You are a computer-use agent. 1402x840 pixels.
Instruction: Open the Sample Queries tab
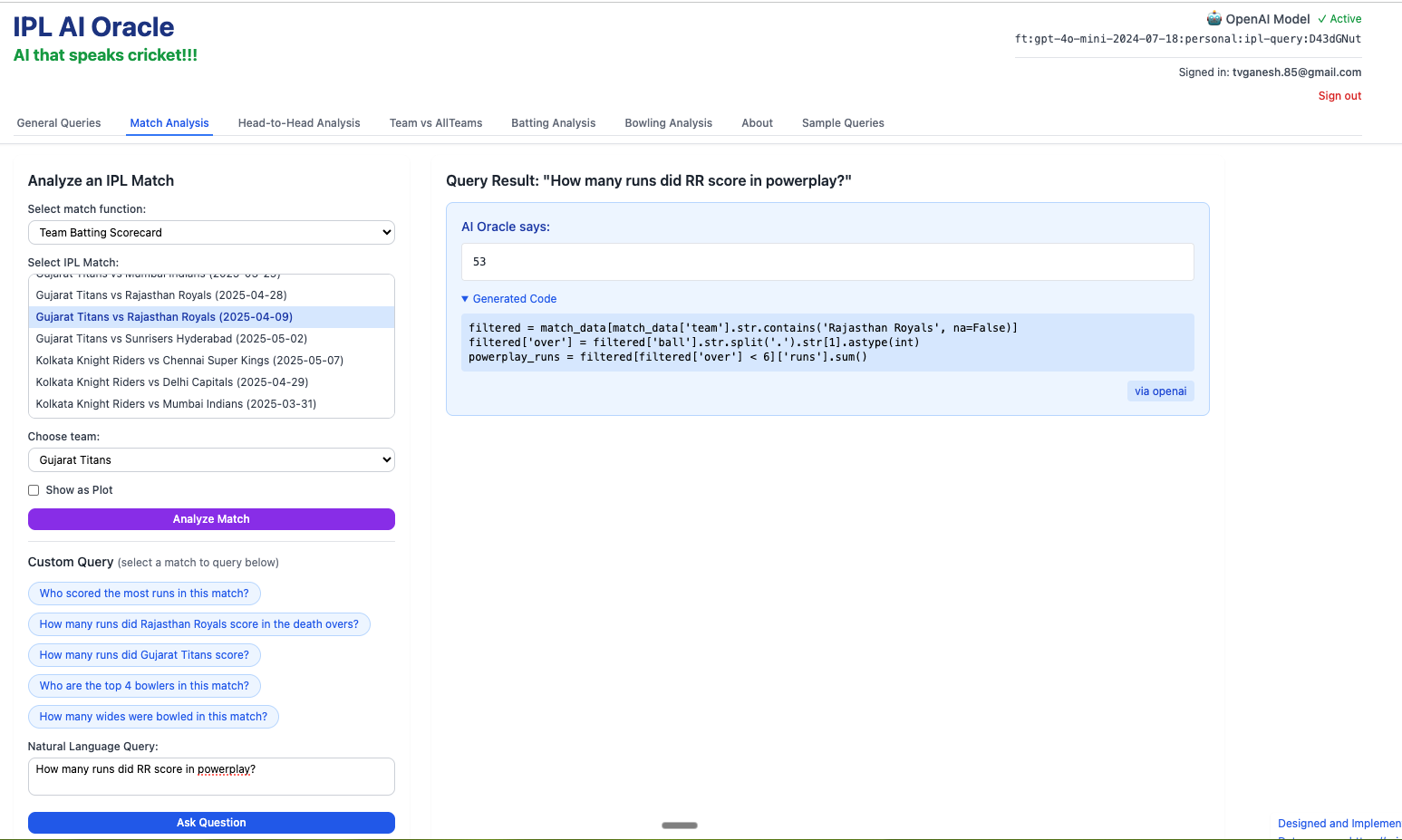click(842, 123)
